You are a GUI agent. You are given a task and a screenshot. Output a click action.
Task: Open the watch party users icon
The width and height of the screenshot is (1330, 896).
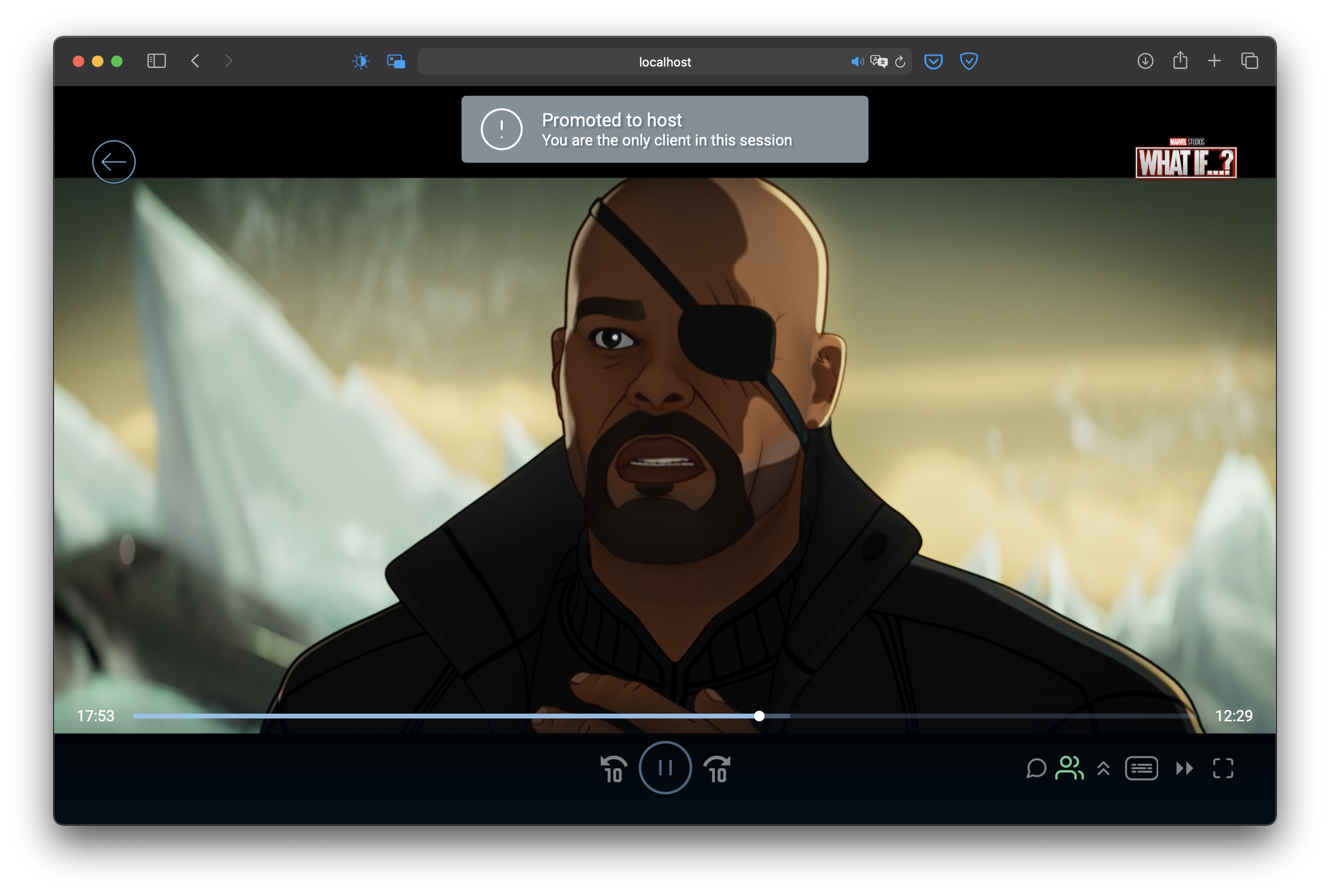coord(1069,768)
